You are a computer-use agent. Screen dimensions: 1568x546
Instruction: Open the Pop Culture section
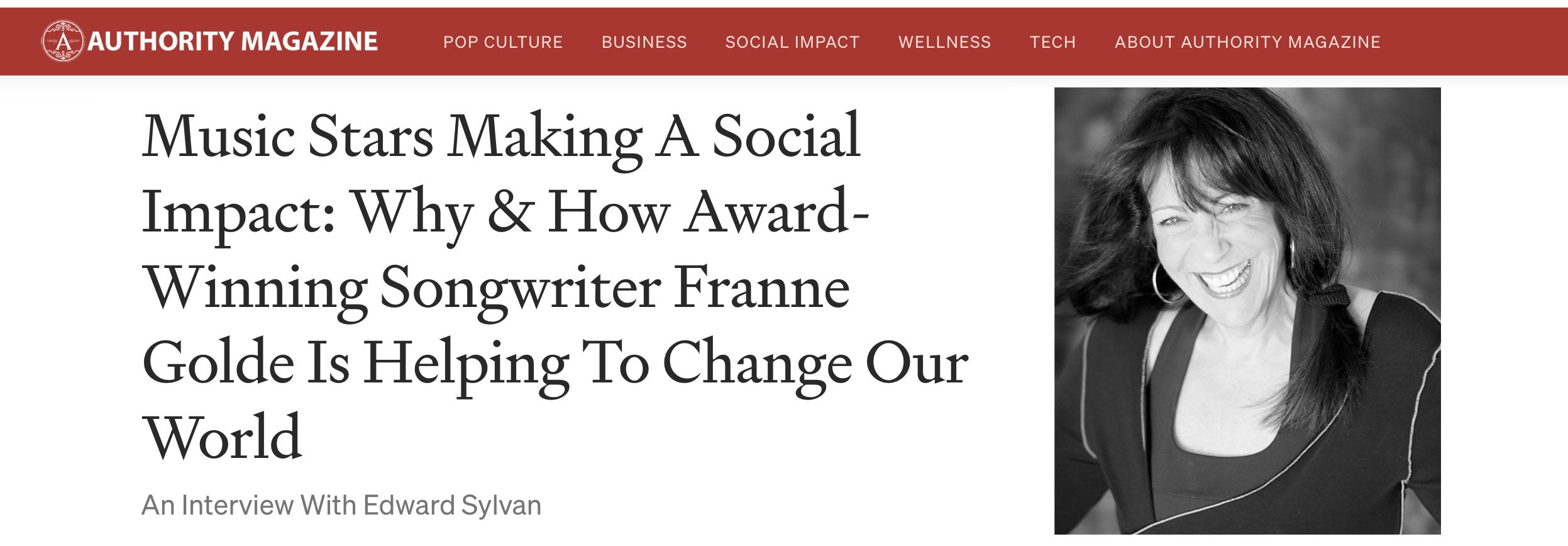click(x=502, y=42)
